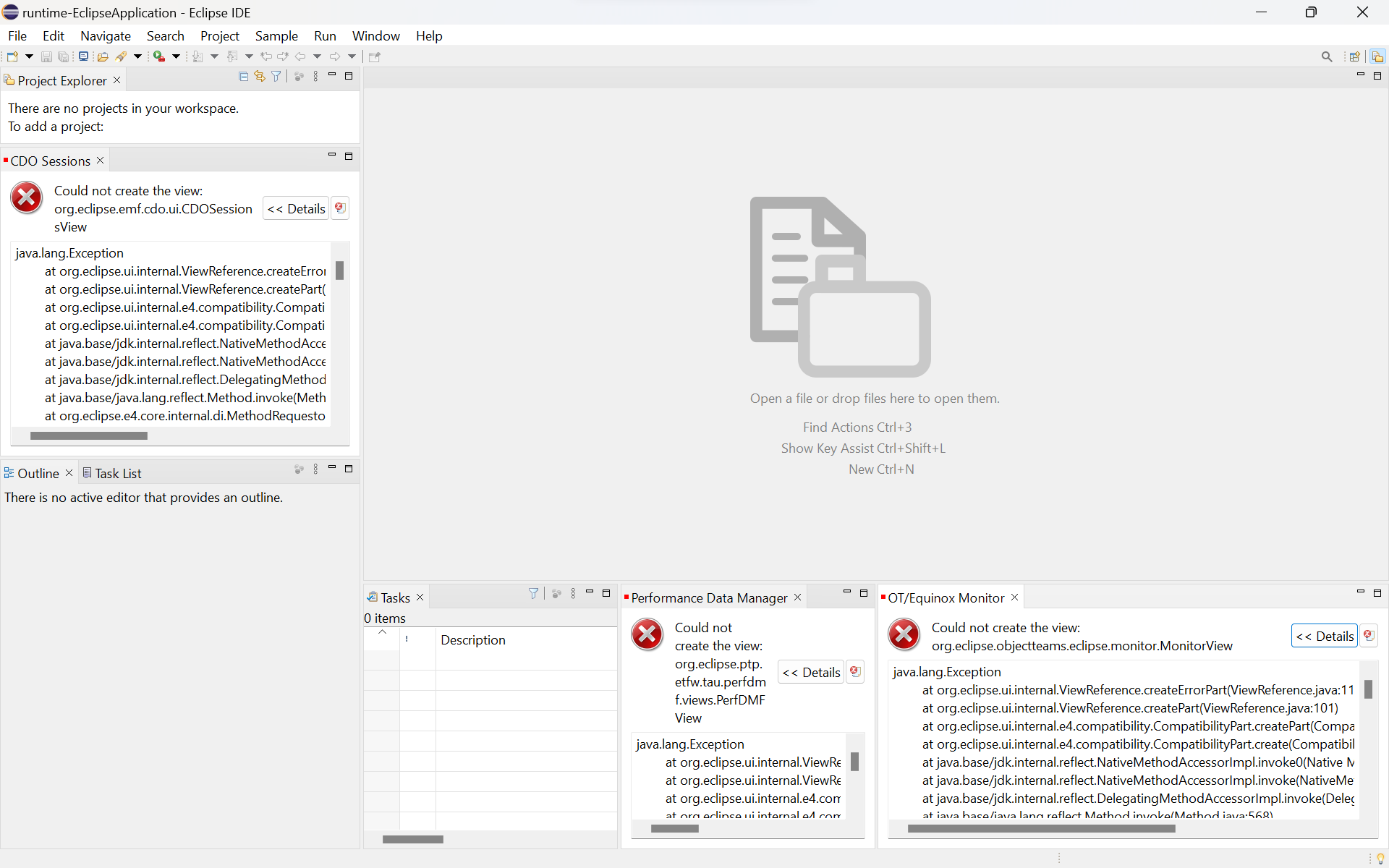Click Performance Data Manager error log icon

coord(855,672)
